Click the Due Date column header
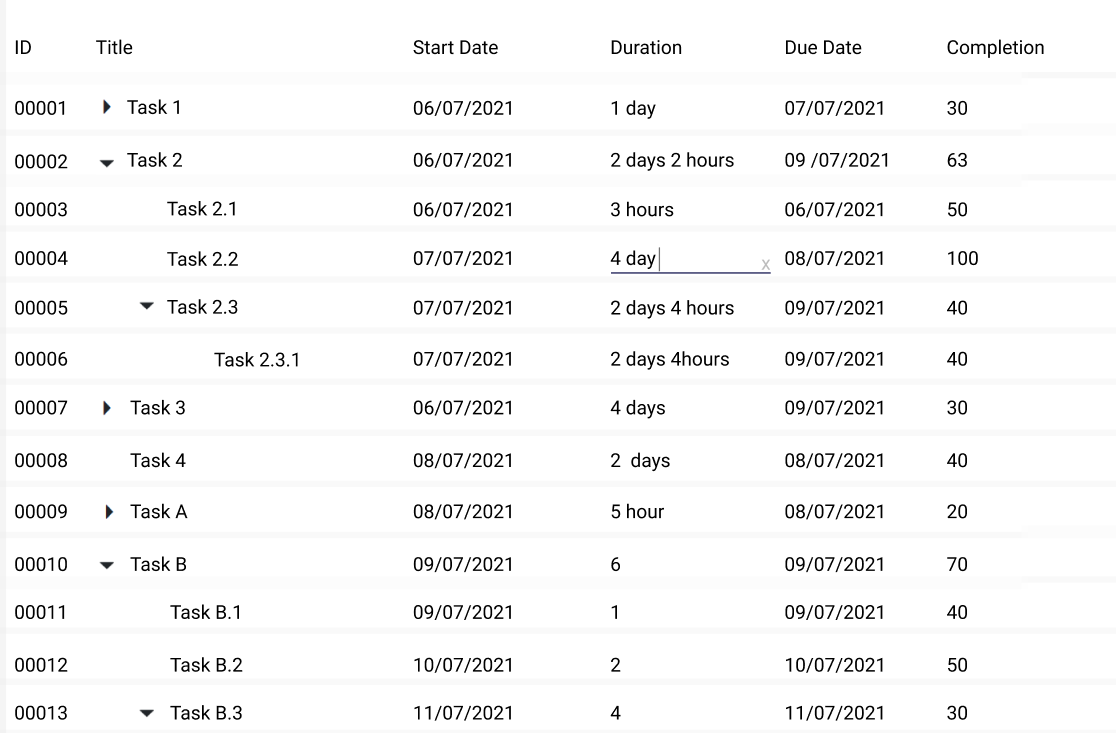The width and height of the screenshot is (1116, 733). tap(822, 47)
